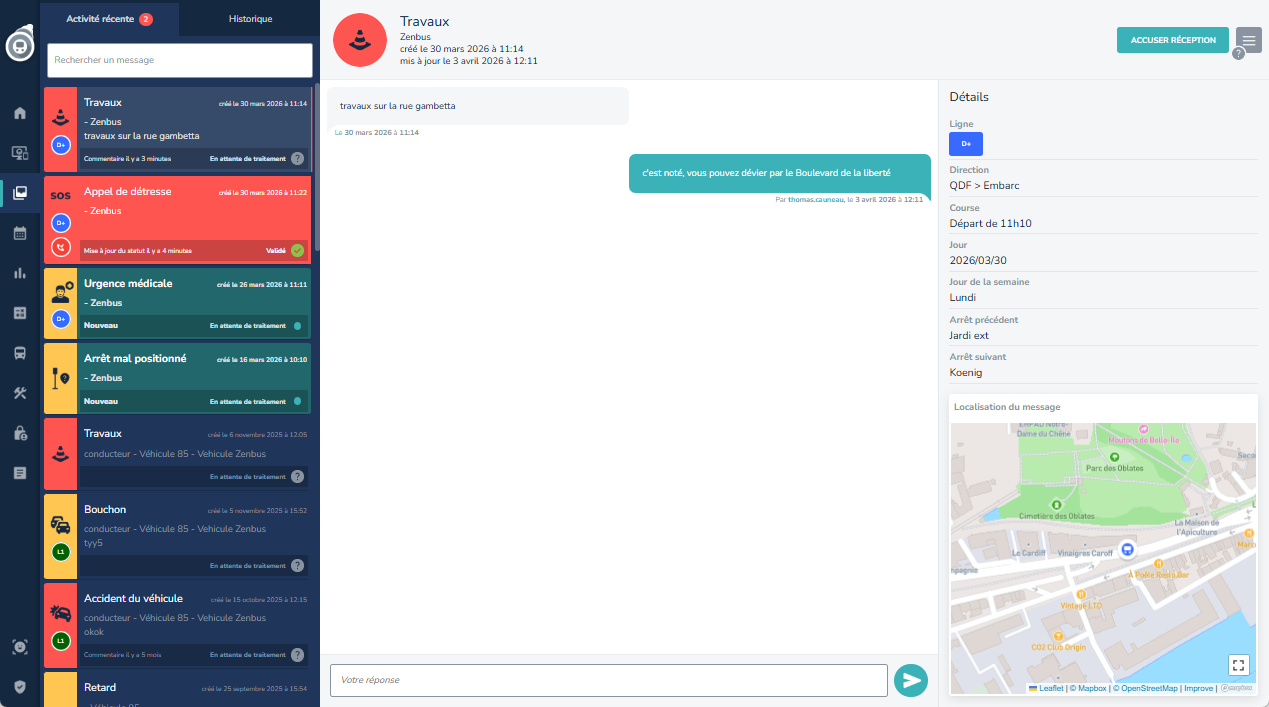Click the status dot on Arrêt mal positionné

[297, 401]
